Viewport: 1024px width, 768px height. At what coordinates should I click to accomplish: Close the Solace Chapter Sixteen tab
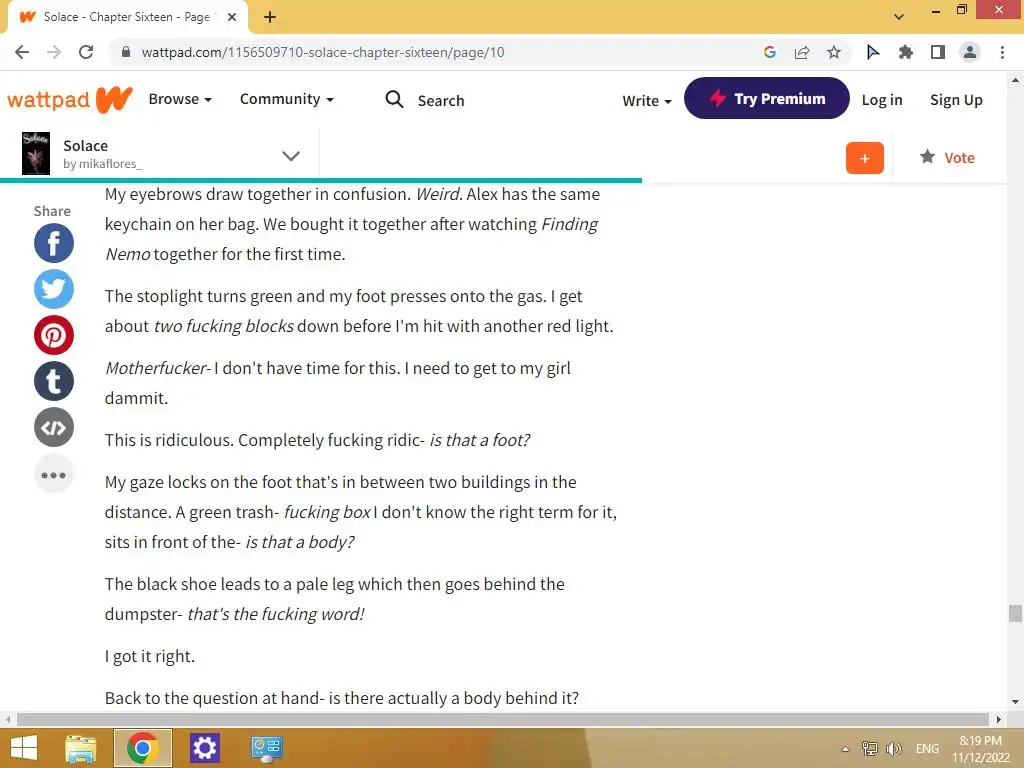232,18
